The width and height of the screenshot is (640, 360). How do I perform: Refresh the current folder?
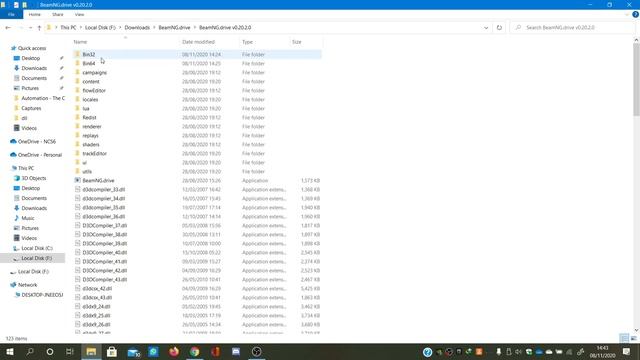[499, 28]
